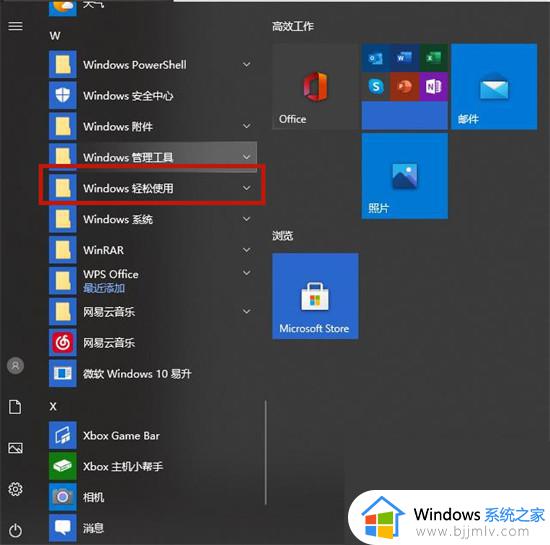This screenshot has height=545, width=550.
Task: Open Excel in the Office apps tile
Action: (434, 58)
